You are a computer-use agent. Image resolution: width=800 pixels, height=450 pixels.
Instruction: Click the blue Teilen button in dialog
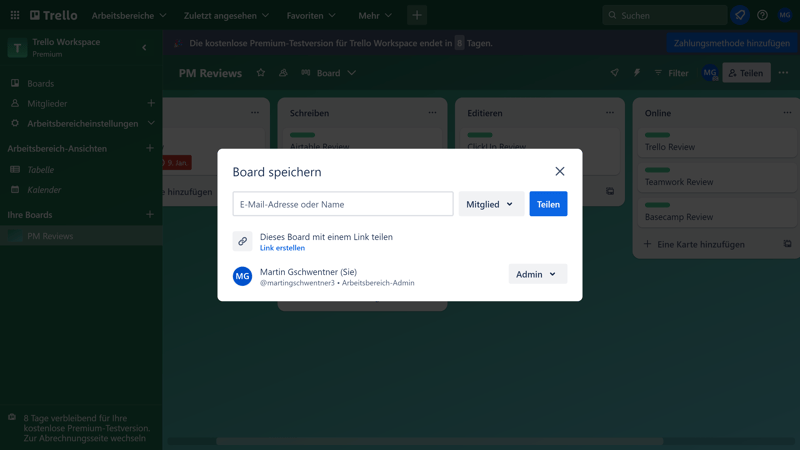tap(548, 204)
